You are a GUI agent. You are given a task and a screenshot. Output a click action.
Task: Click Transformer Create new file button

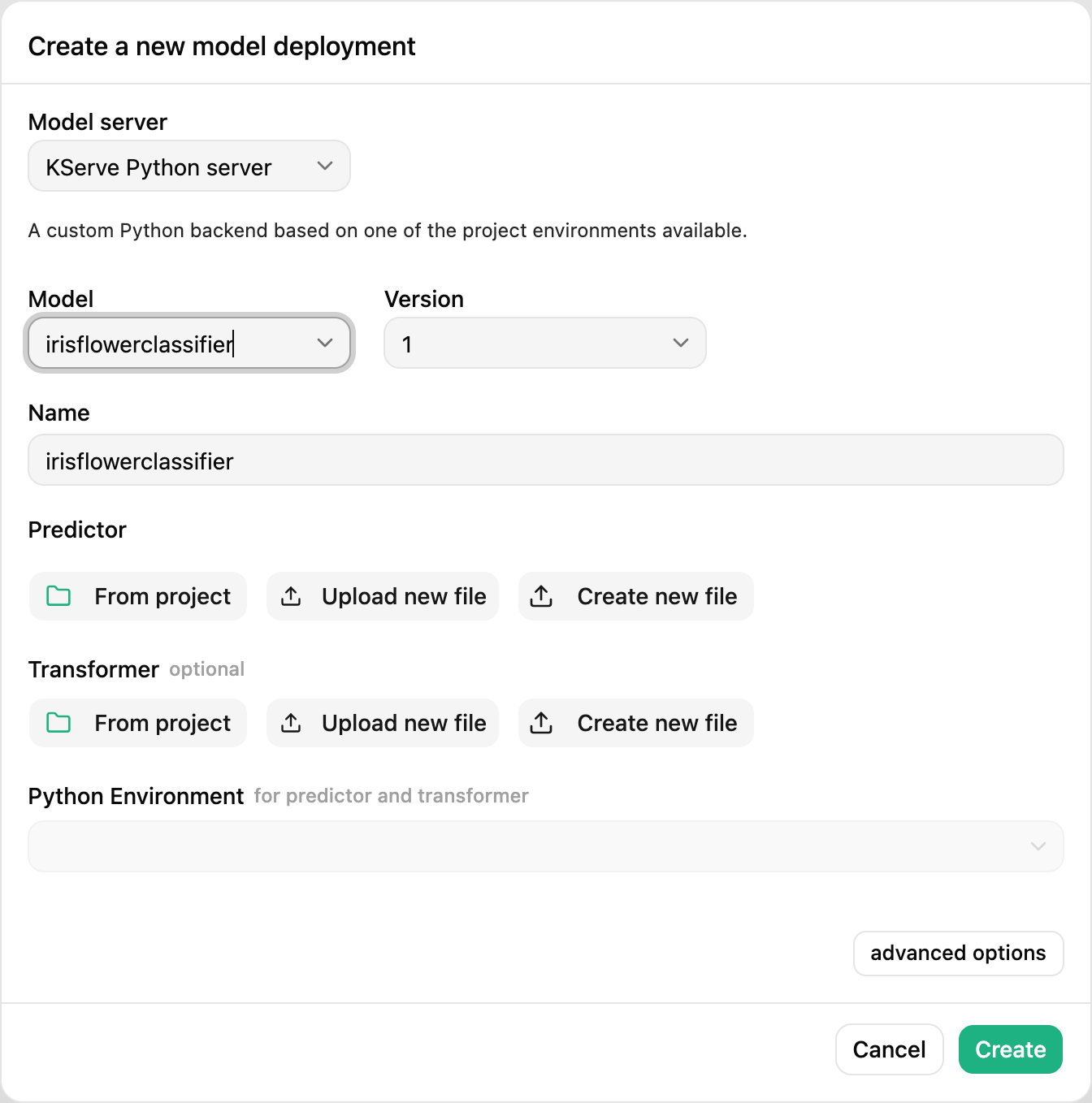click(x=636, y=723)
